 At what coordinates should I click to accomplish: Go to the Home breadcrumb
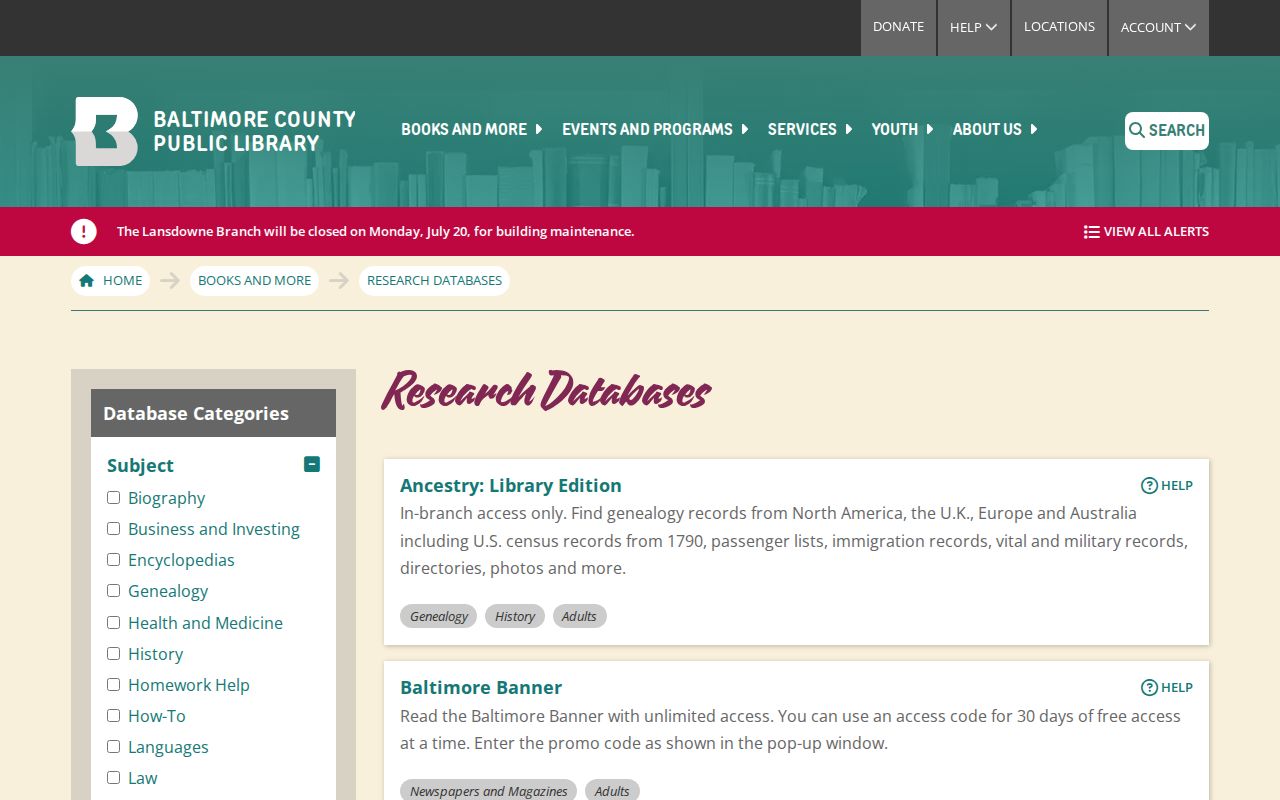click(x=110, y=281)
